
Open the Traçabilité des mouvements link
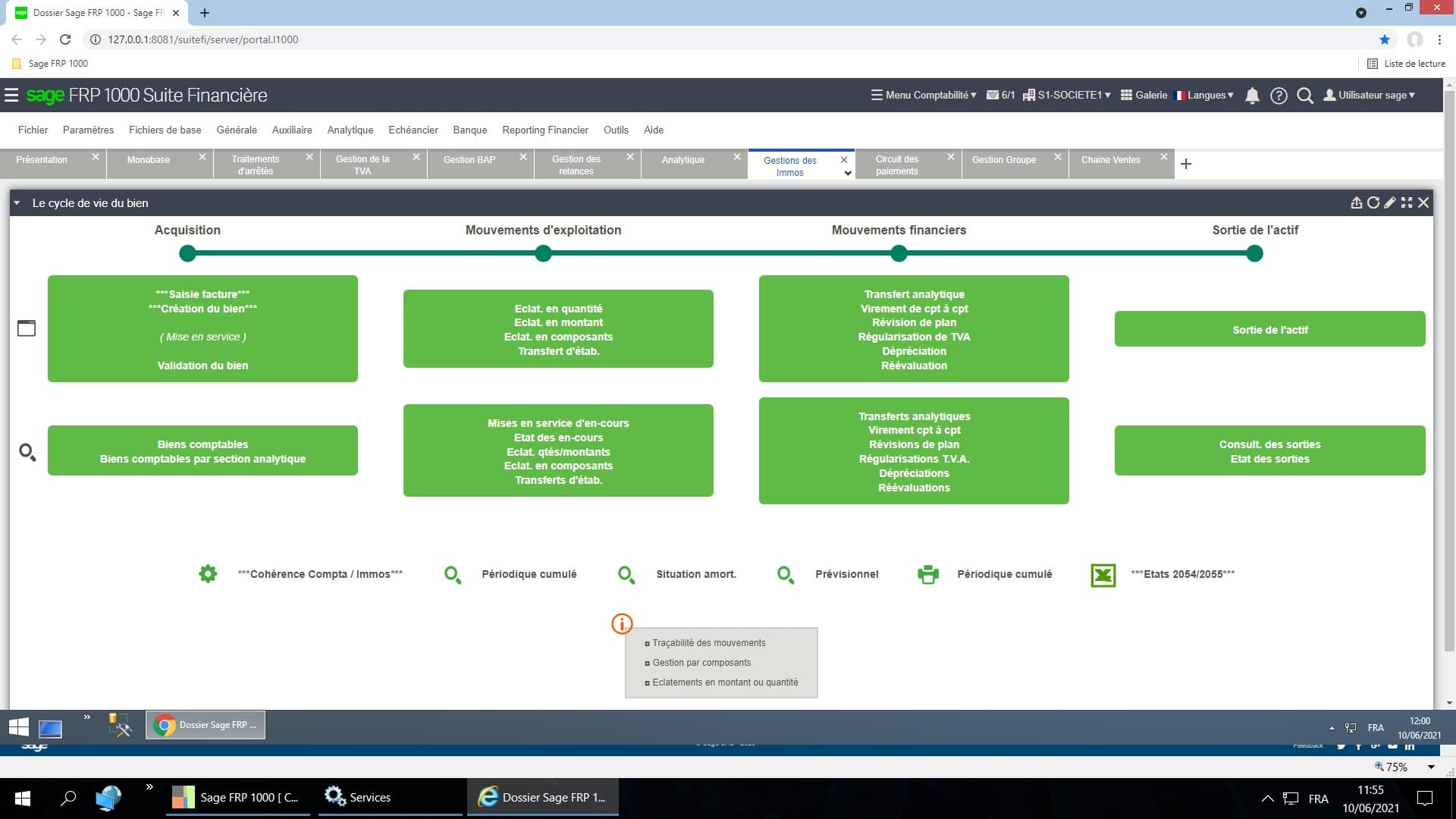pyautogui.click(x=708, y=643)
